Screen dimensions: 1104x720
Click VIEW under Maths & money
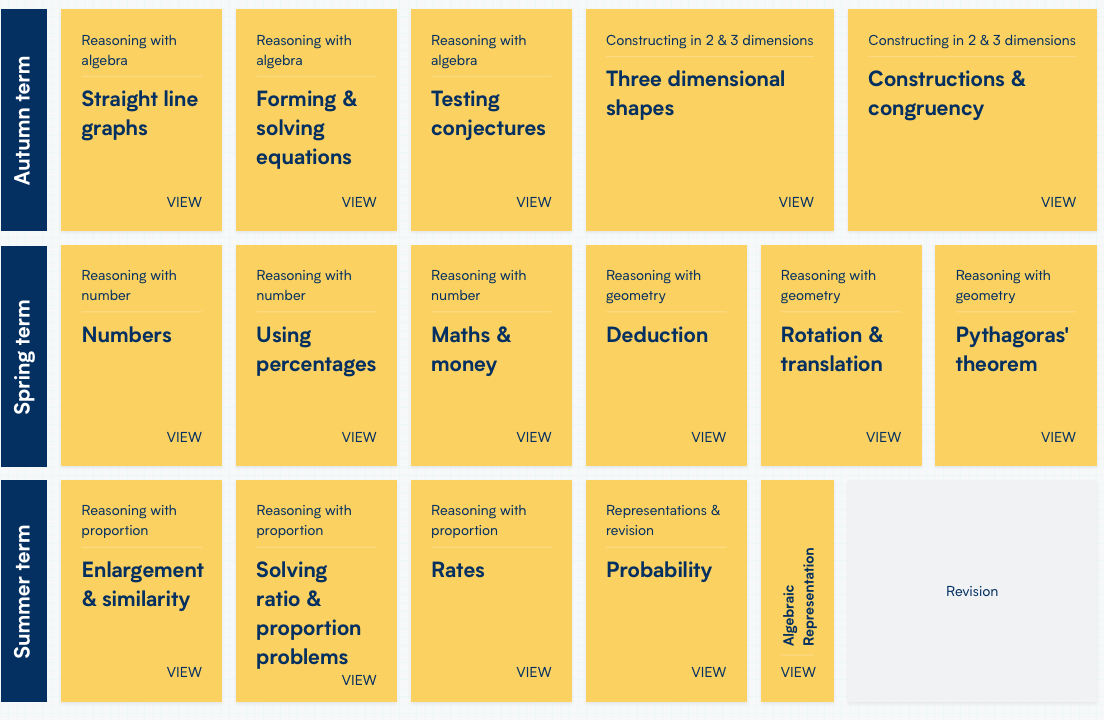coord(533,437)
